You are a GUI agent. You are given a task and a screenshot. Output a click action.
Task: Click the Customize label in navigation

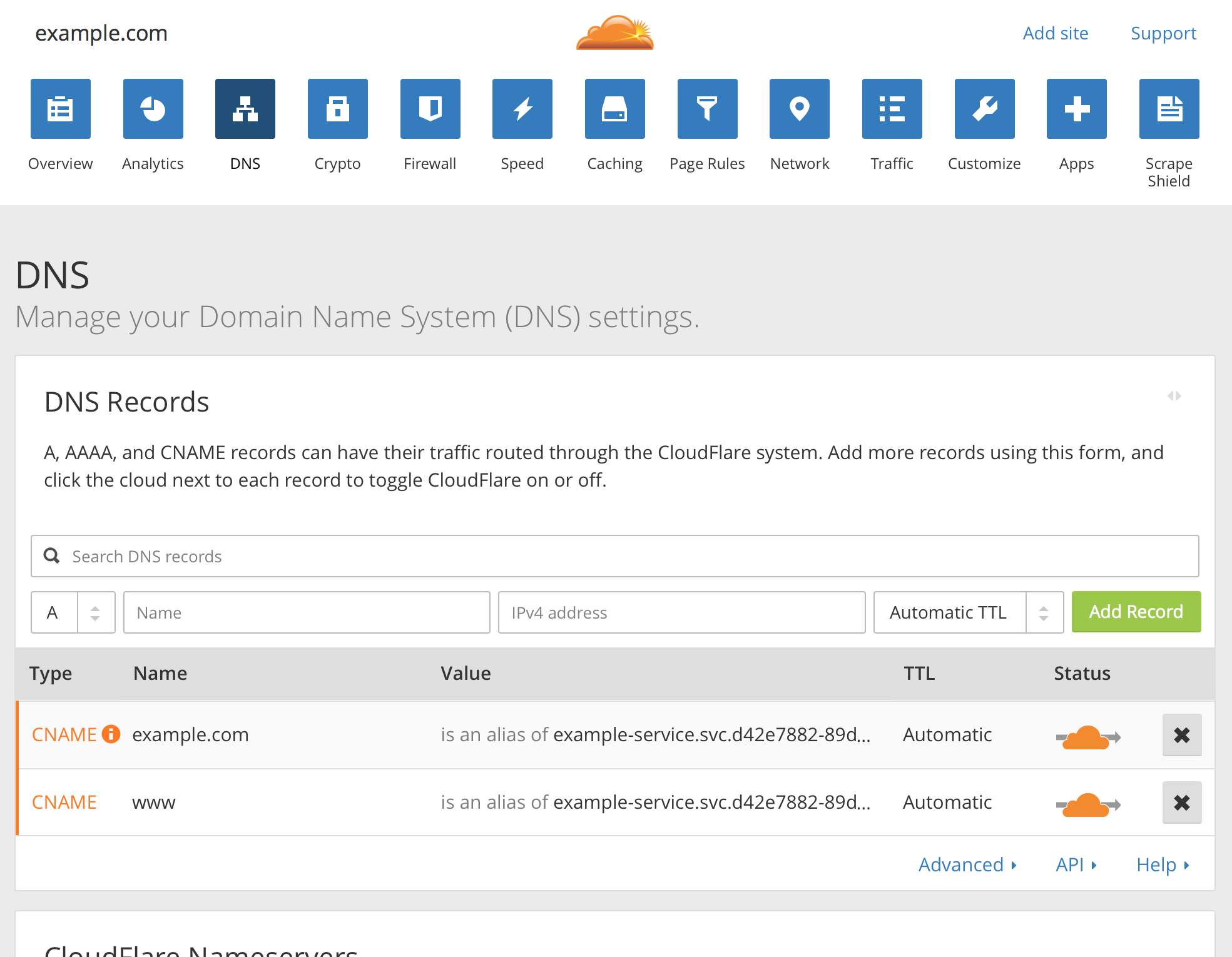[x=985, y=163]
